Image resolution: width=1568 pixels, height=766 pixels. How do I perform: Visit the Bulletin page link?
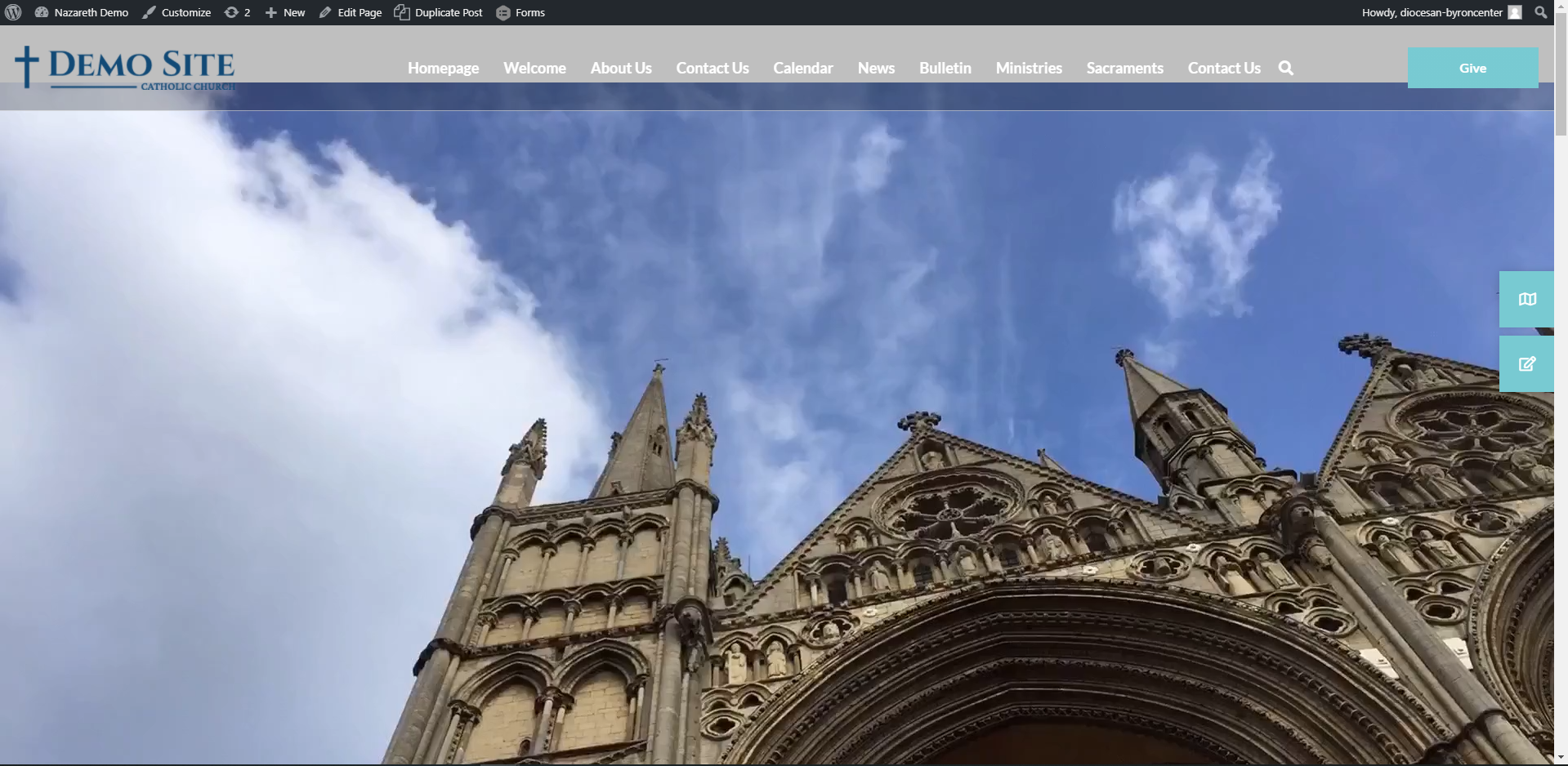945,68
